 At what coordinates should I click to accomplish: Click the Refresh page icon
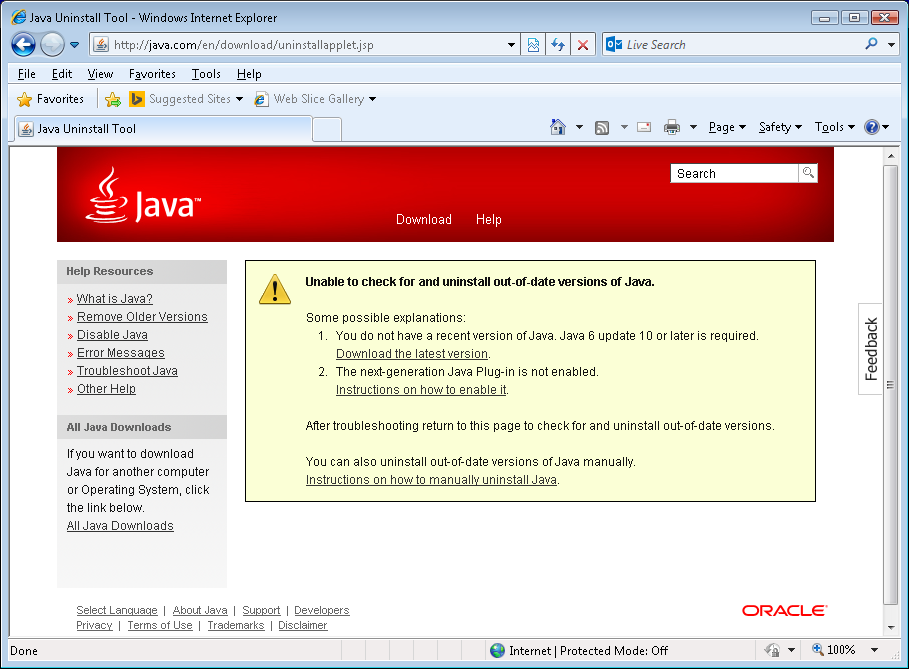tap(558, 45)
